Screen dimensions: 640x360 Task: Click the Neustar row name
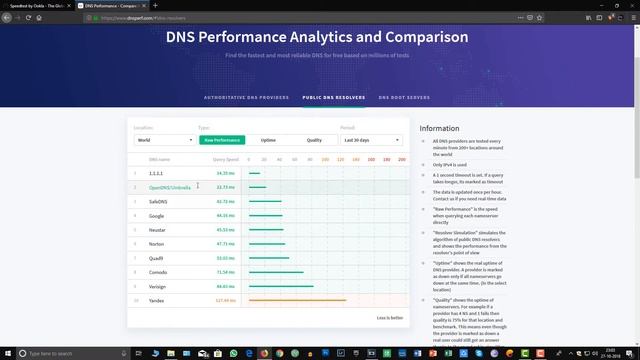(x=157, y=230)
